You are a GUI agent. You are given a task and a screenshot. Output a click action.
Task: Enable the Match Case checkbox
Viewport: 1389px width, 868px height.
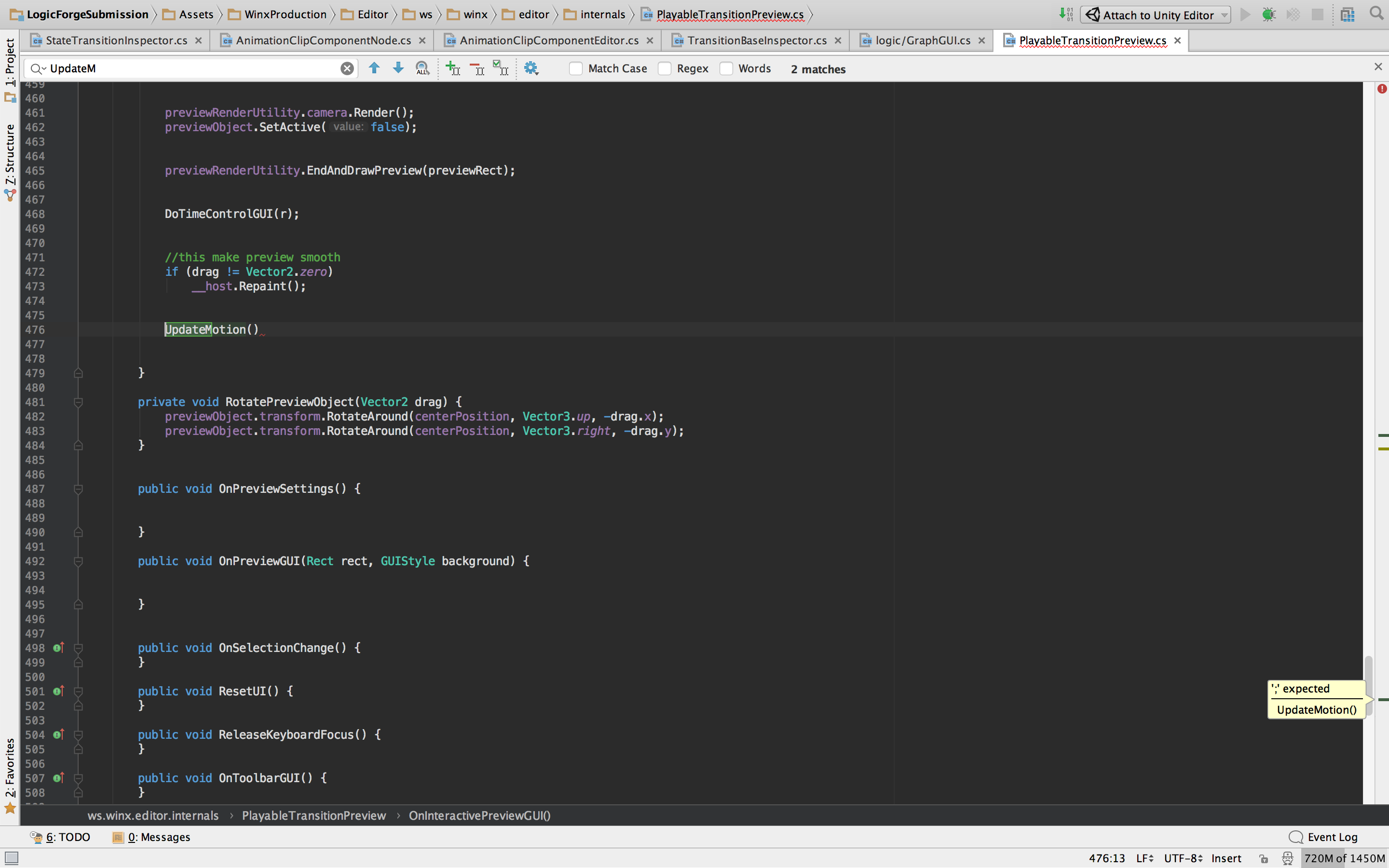[576, 68]
